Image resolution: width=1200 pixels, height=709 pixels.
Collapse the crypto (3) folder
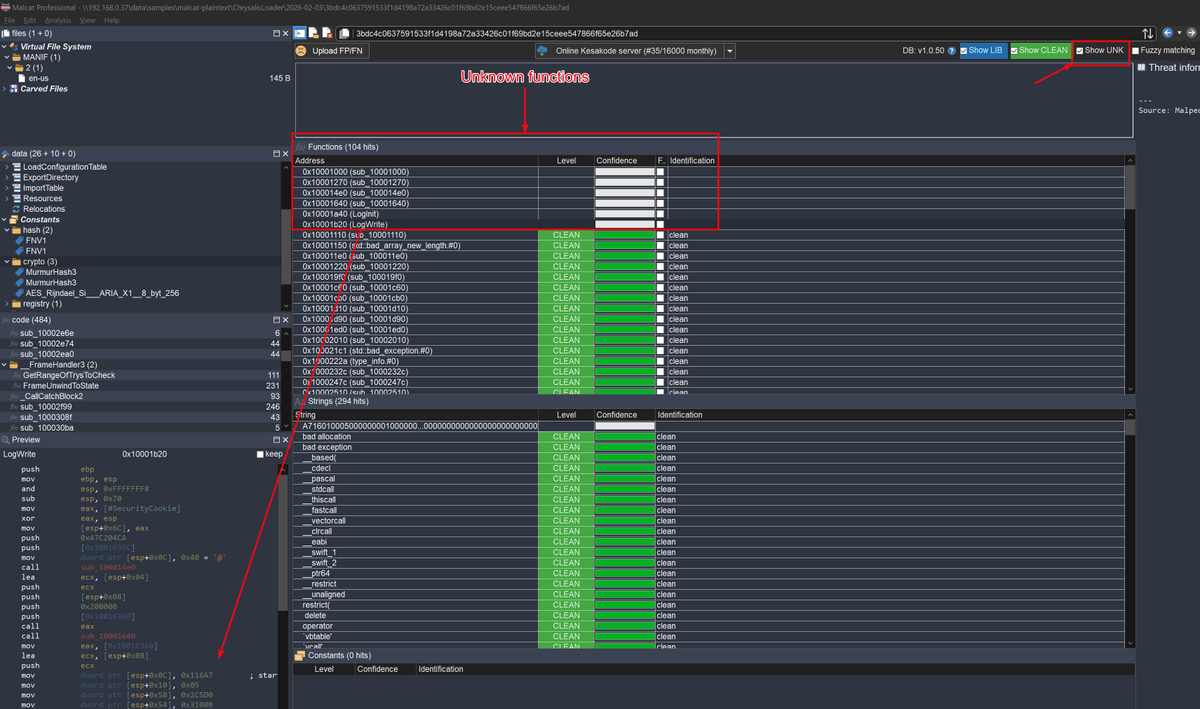coord(6,262)
